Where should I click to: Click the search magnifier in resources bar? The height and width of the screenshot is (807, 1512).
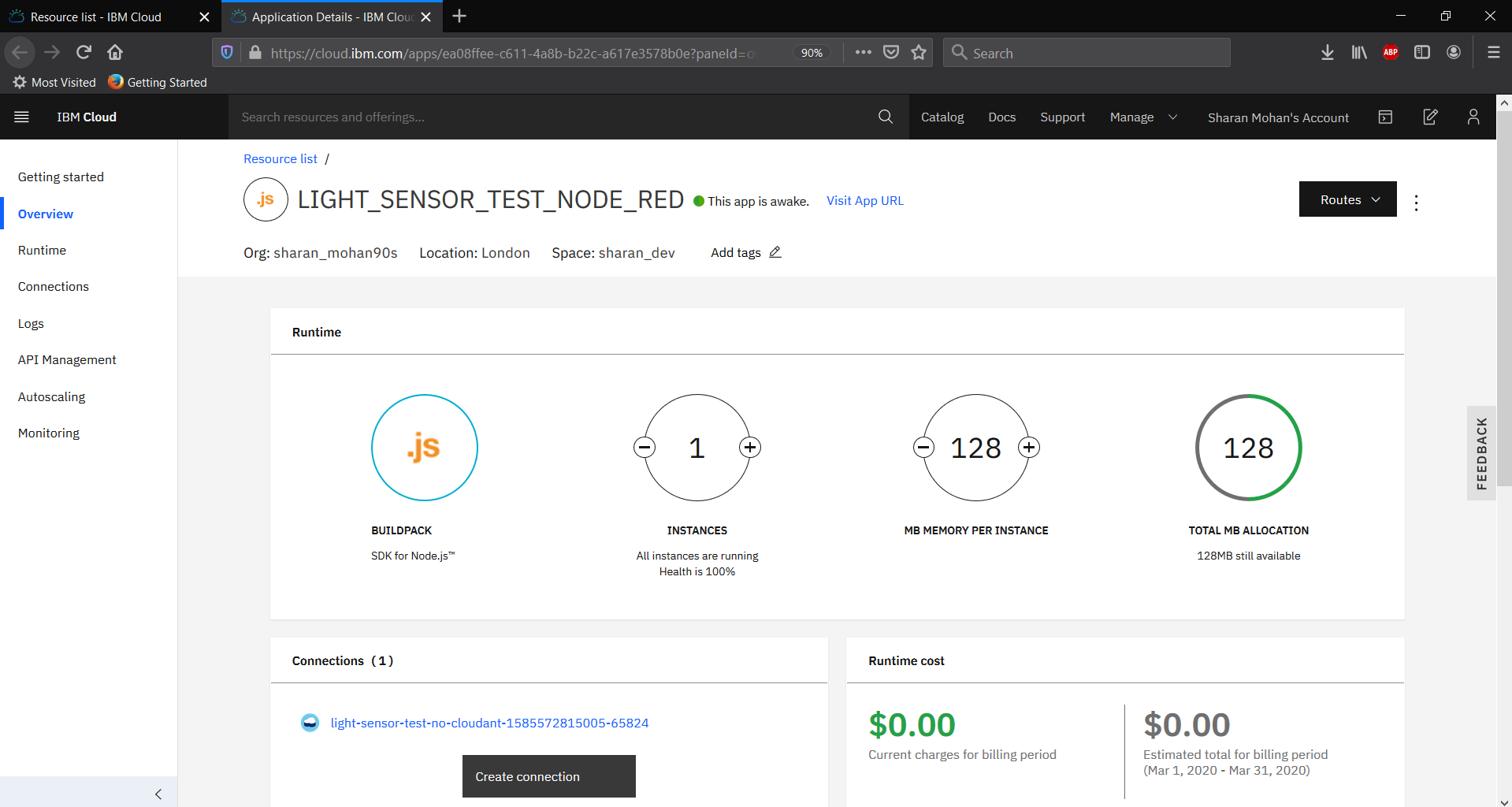tap(885, 116)
